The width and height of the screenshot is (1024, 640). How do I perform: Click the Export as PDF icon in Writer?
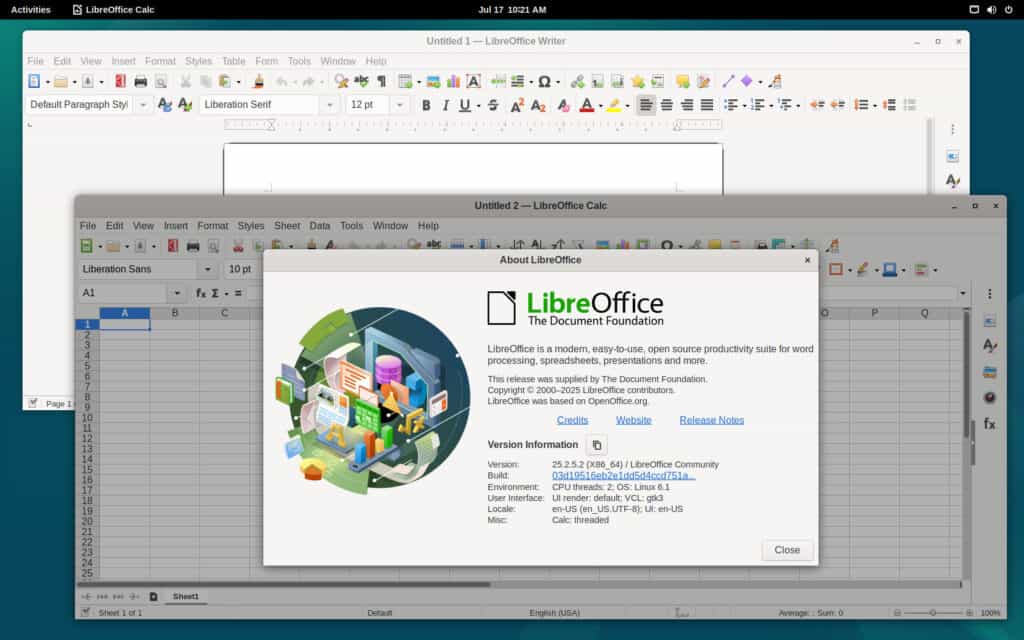point(120,81)
